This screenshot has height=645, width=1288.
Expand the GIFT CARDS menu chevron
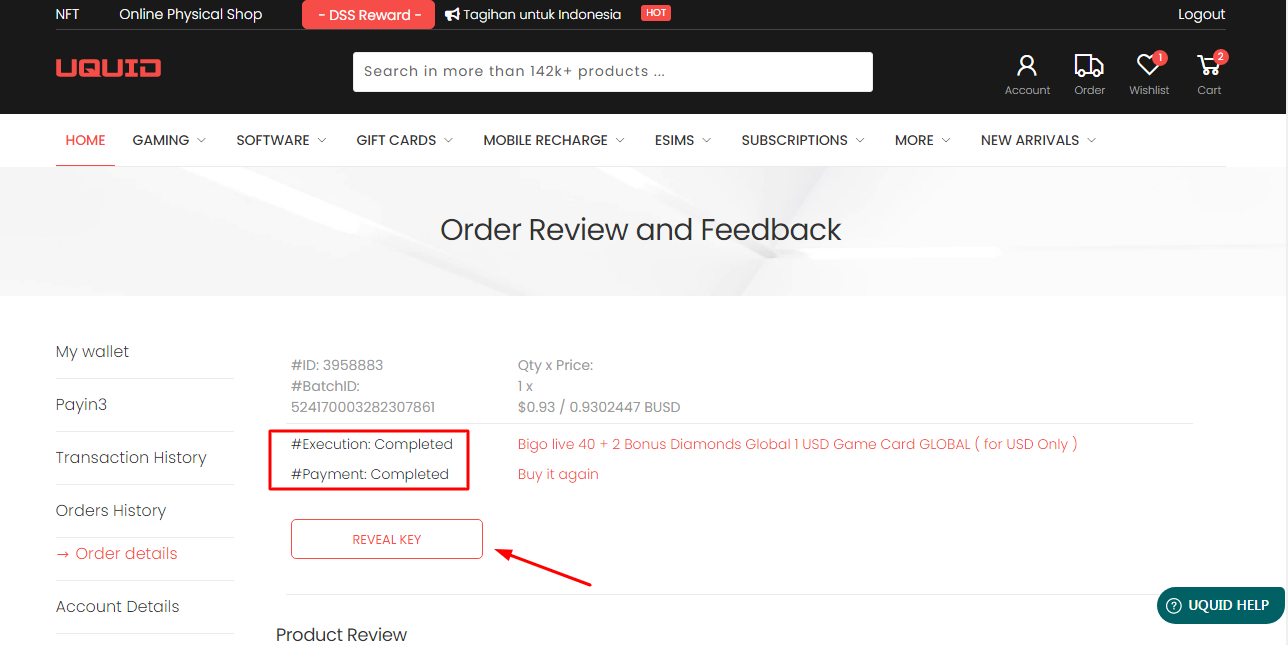(449, 140)
